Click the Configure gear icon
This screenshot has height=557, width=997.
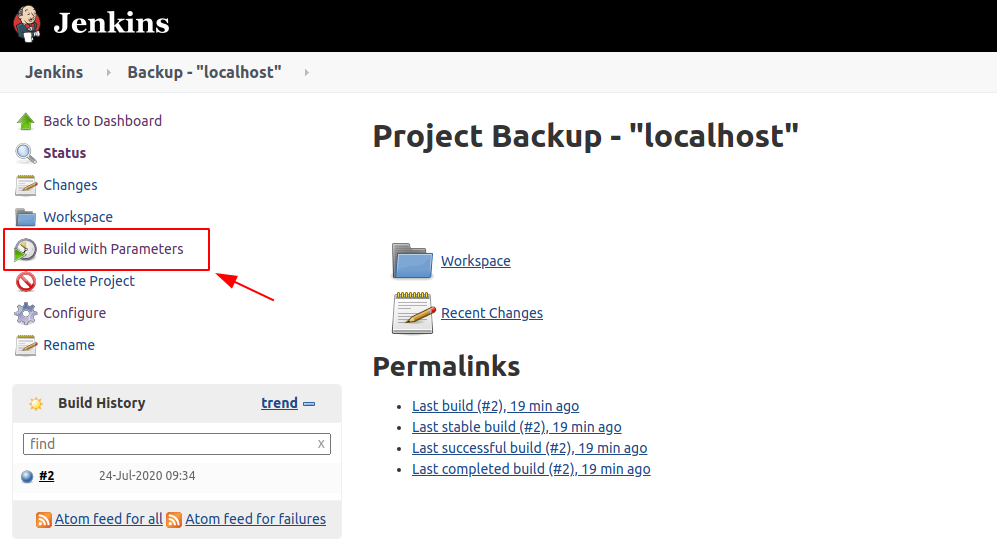point(26,313)
